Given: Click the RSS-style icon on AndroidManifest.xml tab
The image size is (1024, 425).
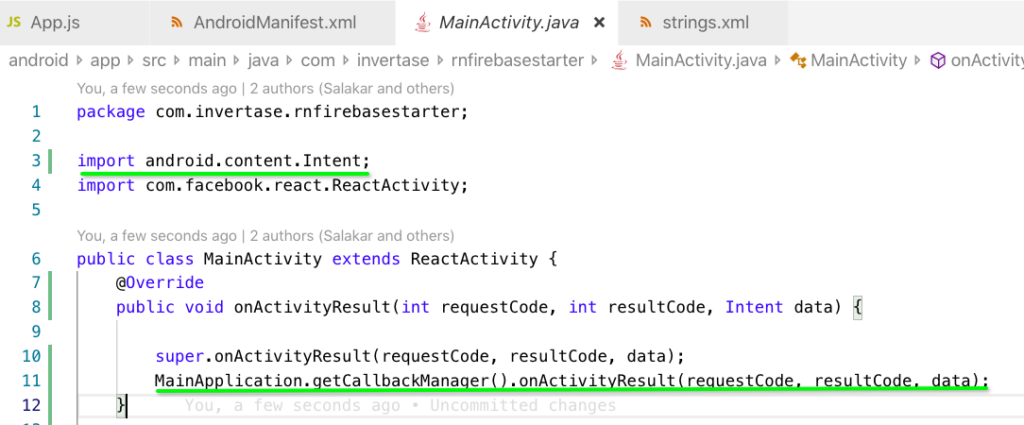Looking at the screenshot, I should pyautogui.click(x=177, y=22).
